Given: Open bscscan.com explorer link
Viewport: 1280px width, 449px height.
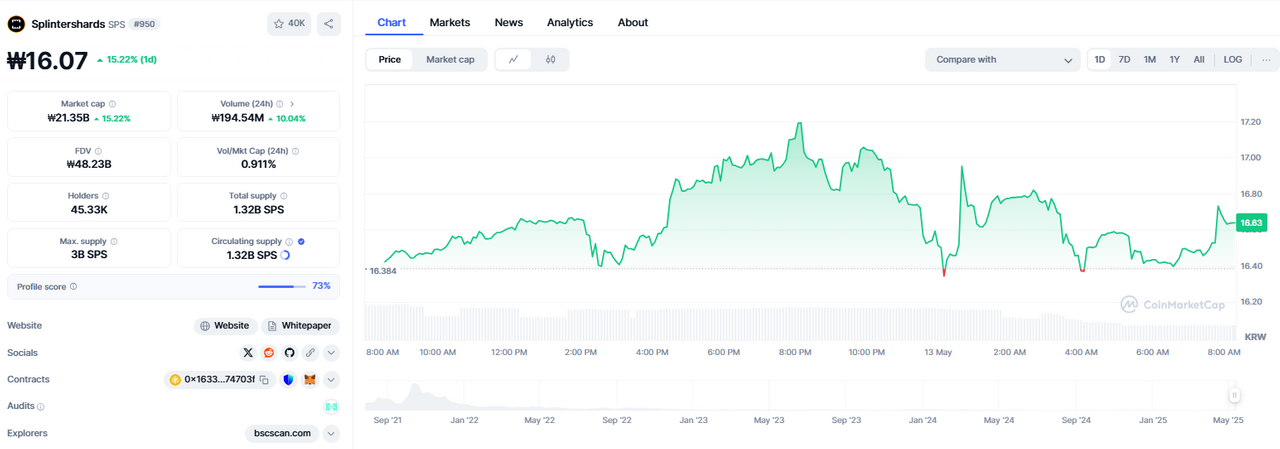Looking at the screenshot, I should [282, 434].
